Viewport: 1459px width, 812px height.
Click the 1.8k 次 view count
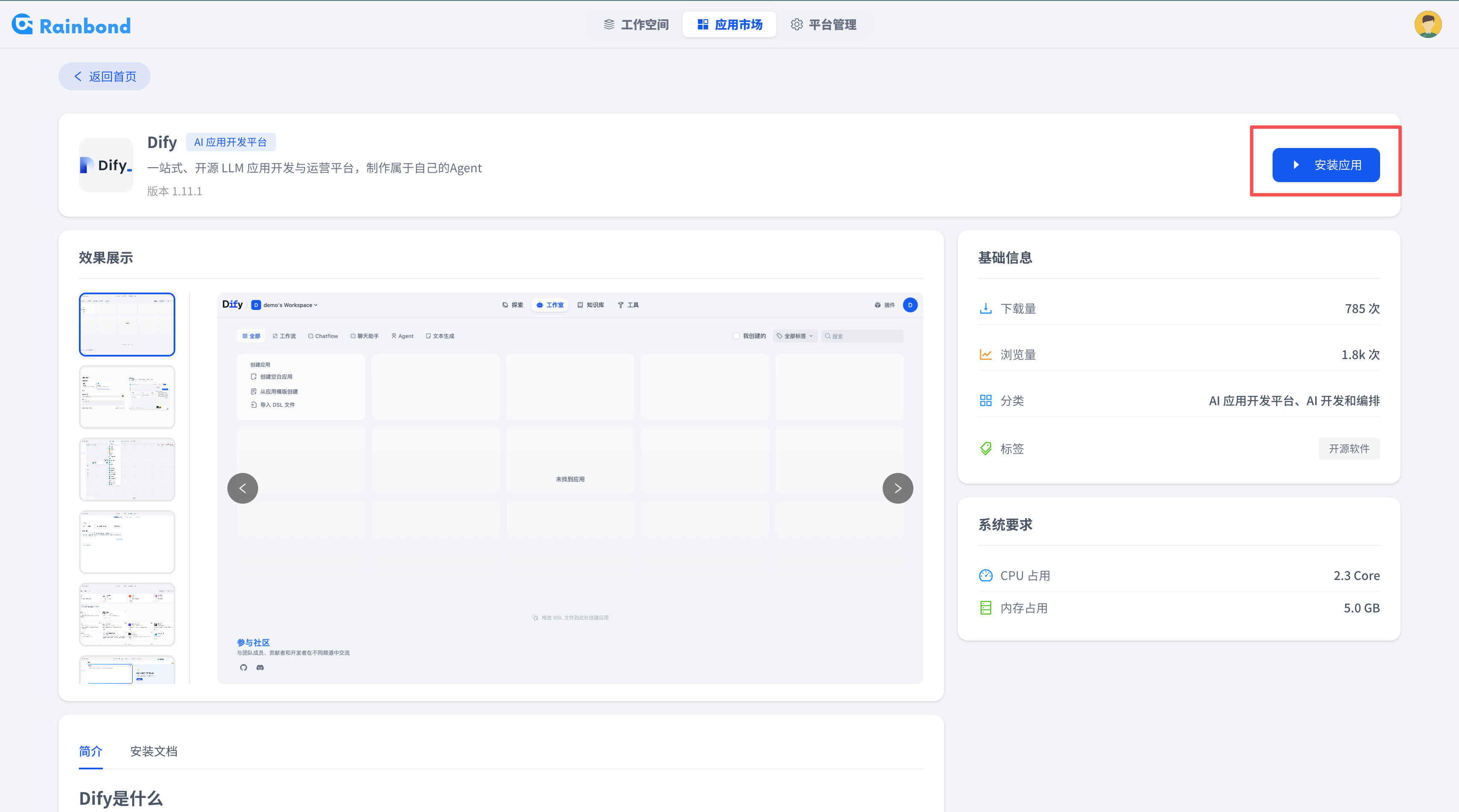1360,354
